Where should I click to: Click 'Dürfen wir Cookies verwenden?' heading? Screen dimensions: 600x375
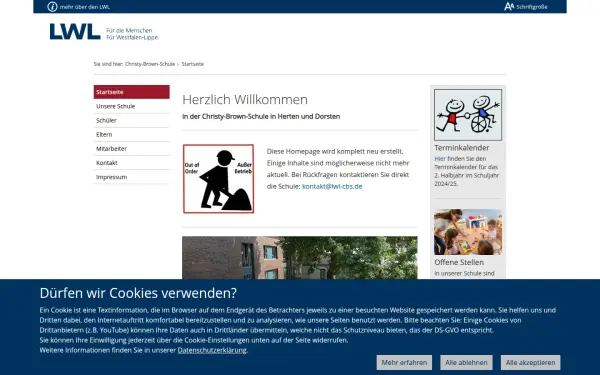coord(138,293)
